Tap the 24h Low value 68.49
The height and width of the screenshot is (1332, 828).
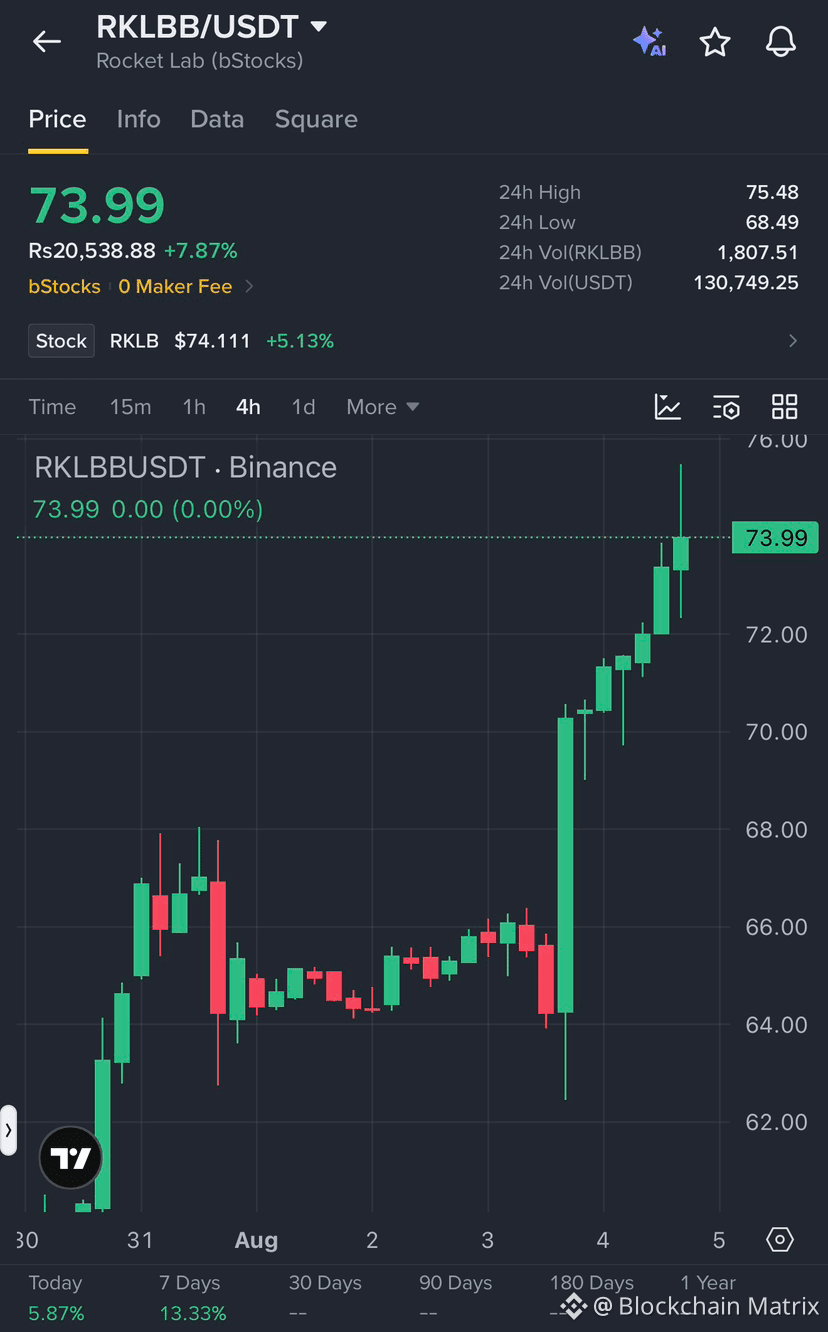[x=772, y=222]
